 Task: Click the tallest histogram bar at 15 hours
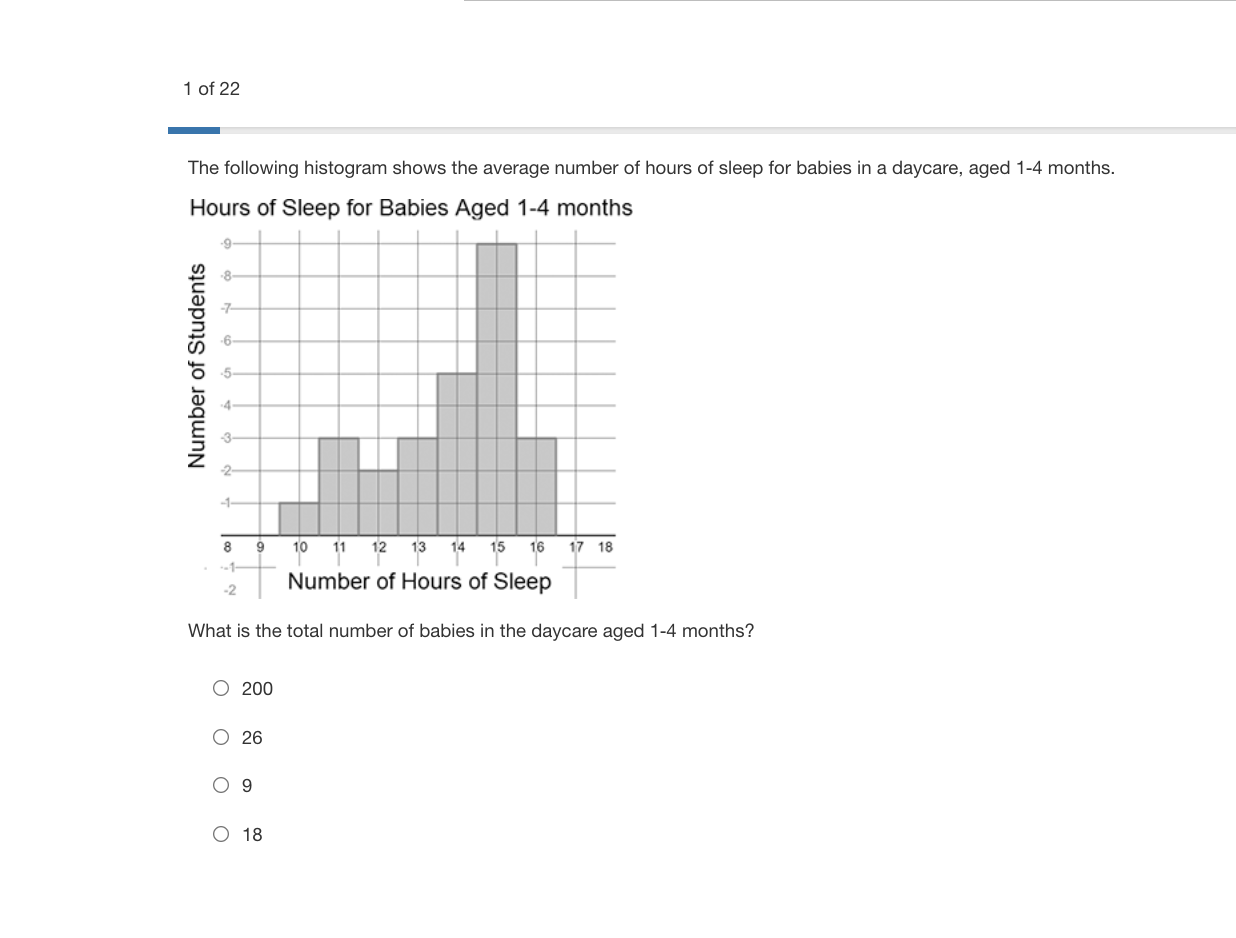pyautogui.click(x=497, y=389)
